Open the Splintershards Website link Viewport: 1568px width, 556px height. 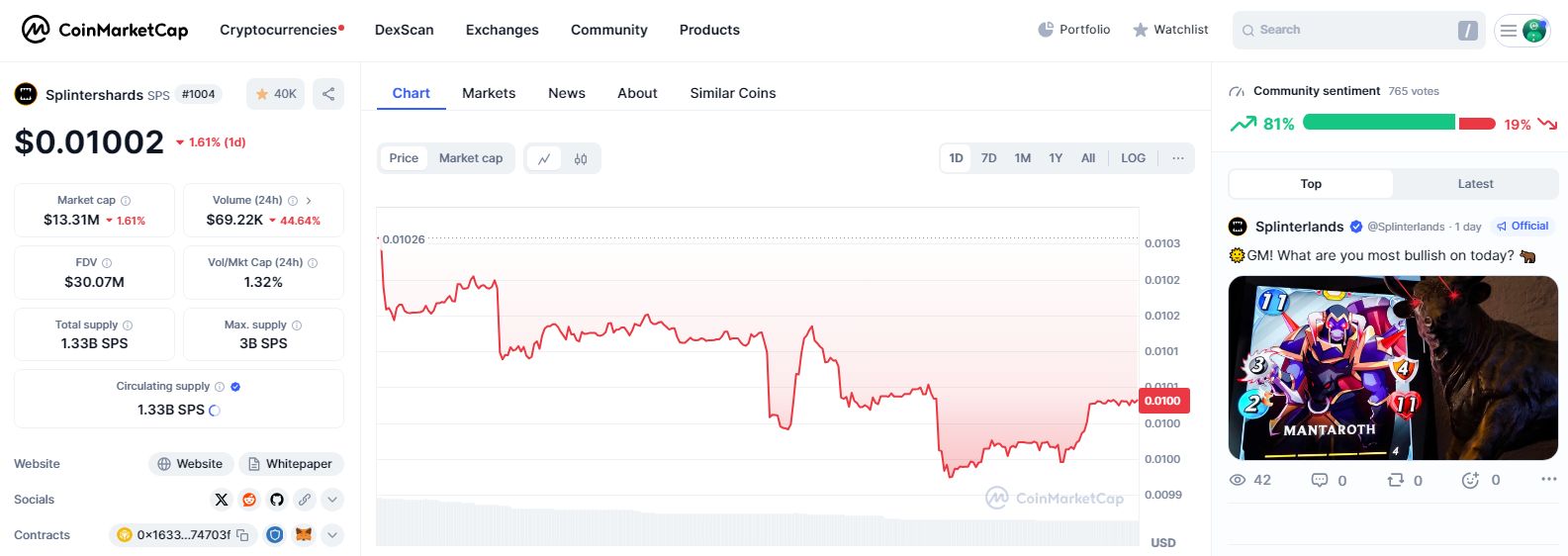(x=190, y=464)
